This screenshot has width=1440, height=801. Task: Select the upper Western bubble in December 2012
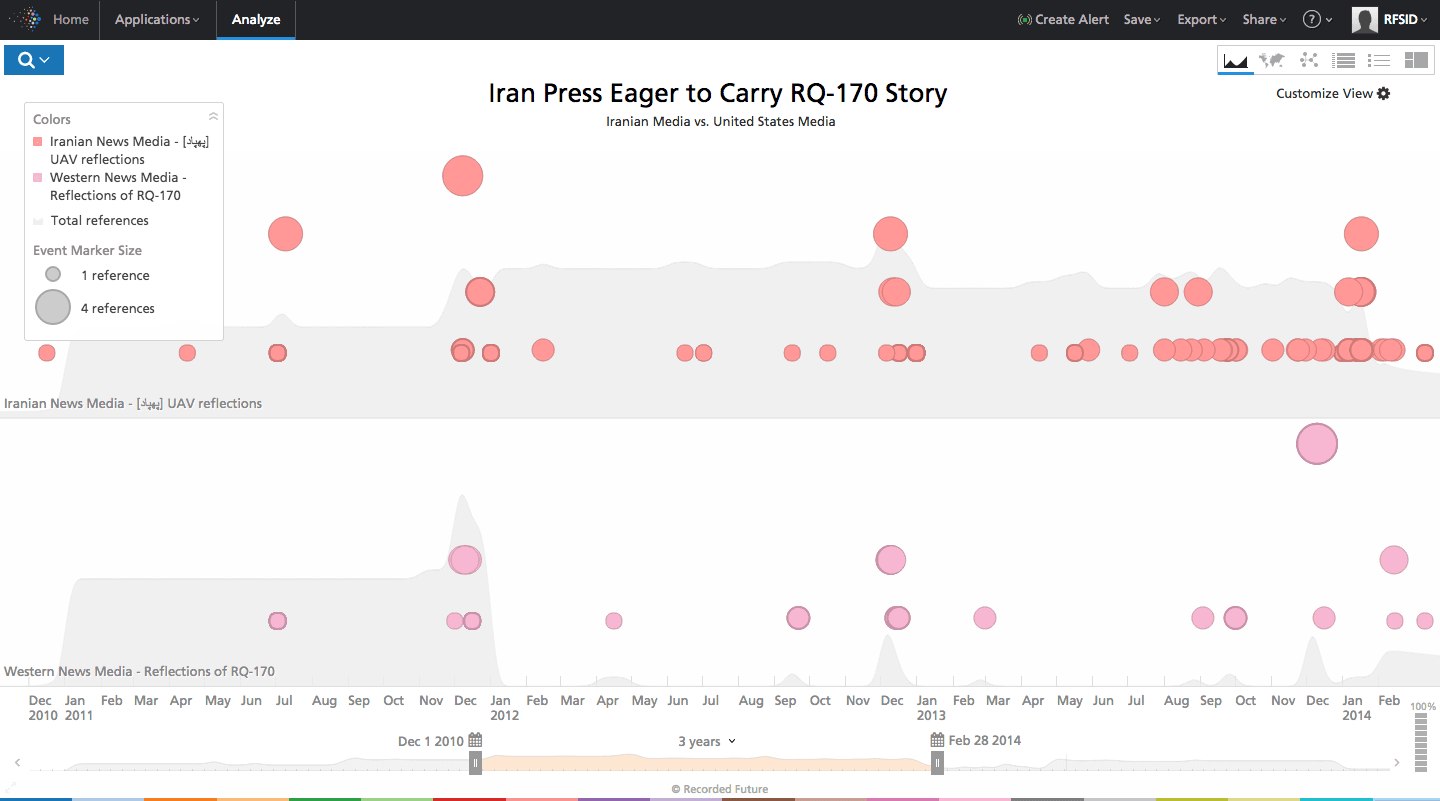[x=891, y=560]
